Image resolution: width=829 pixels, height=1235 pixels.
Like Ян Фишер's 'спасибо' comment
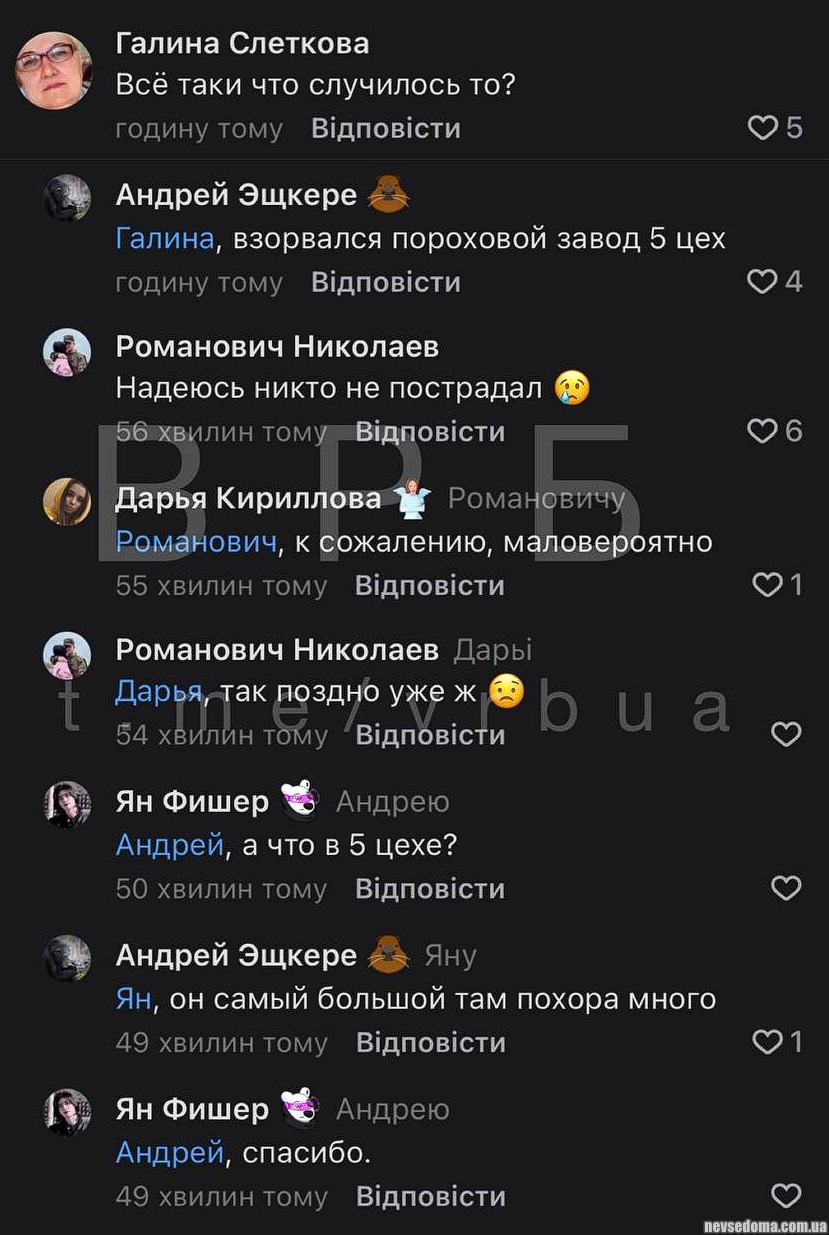tap(787, 1196)
